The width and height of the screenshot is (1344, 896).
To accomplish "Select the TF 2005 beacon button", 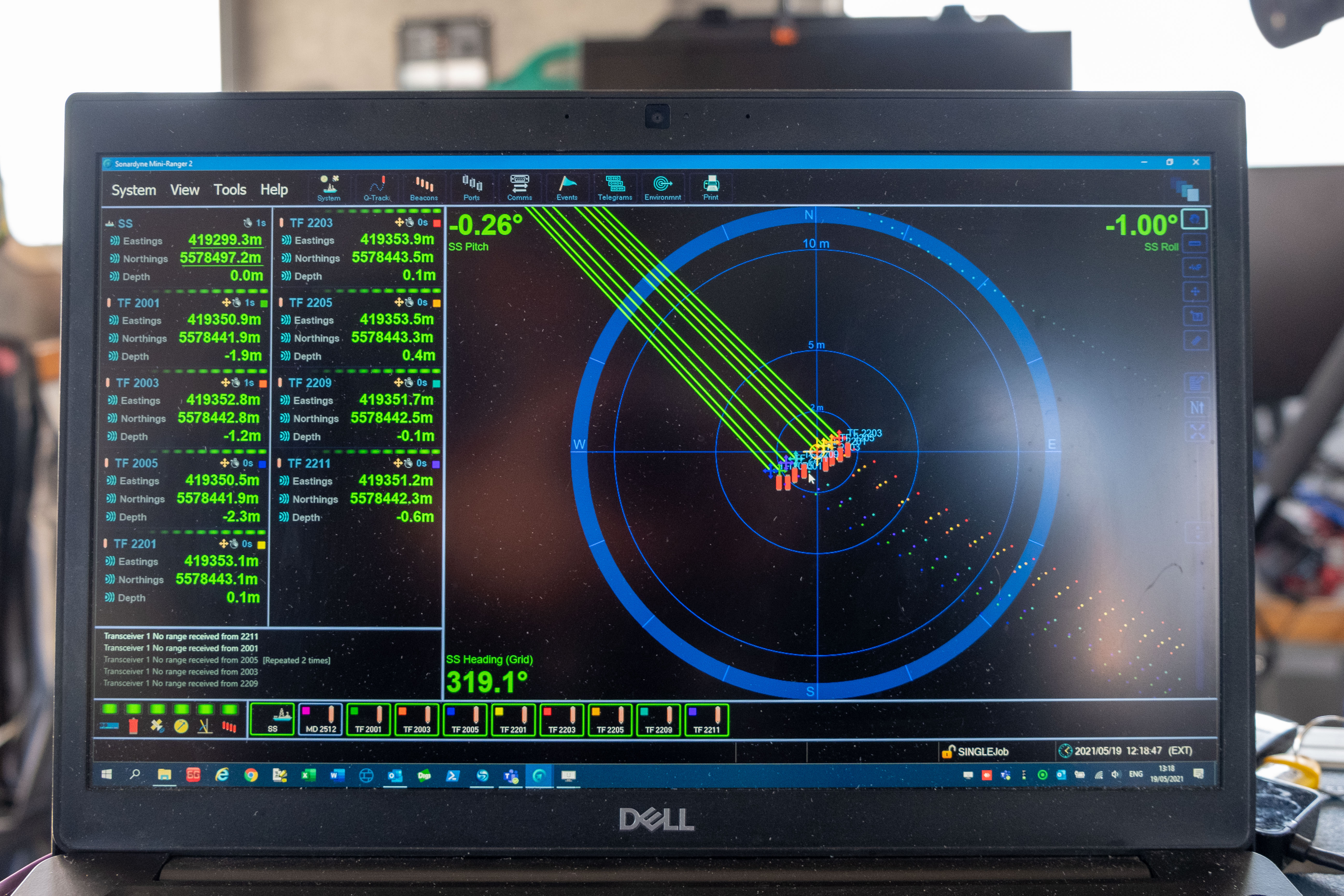I will pos(465,719).
